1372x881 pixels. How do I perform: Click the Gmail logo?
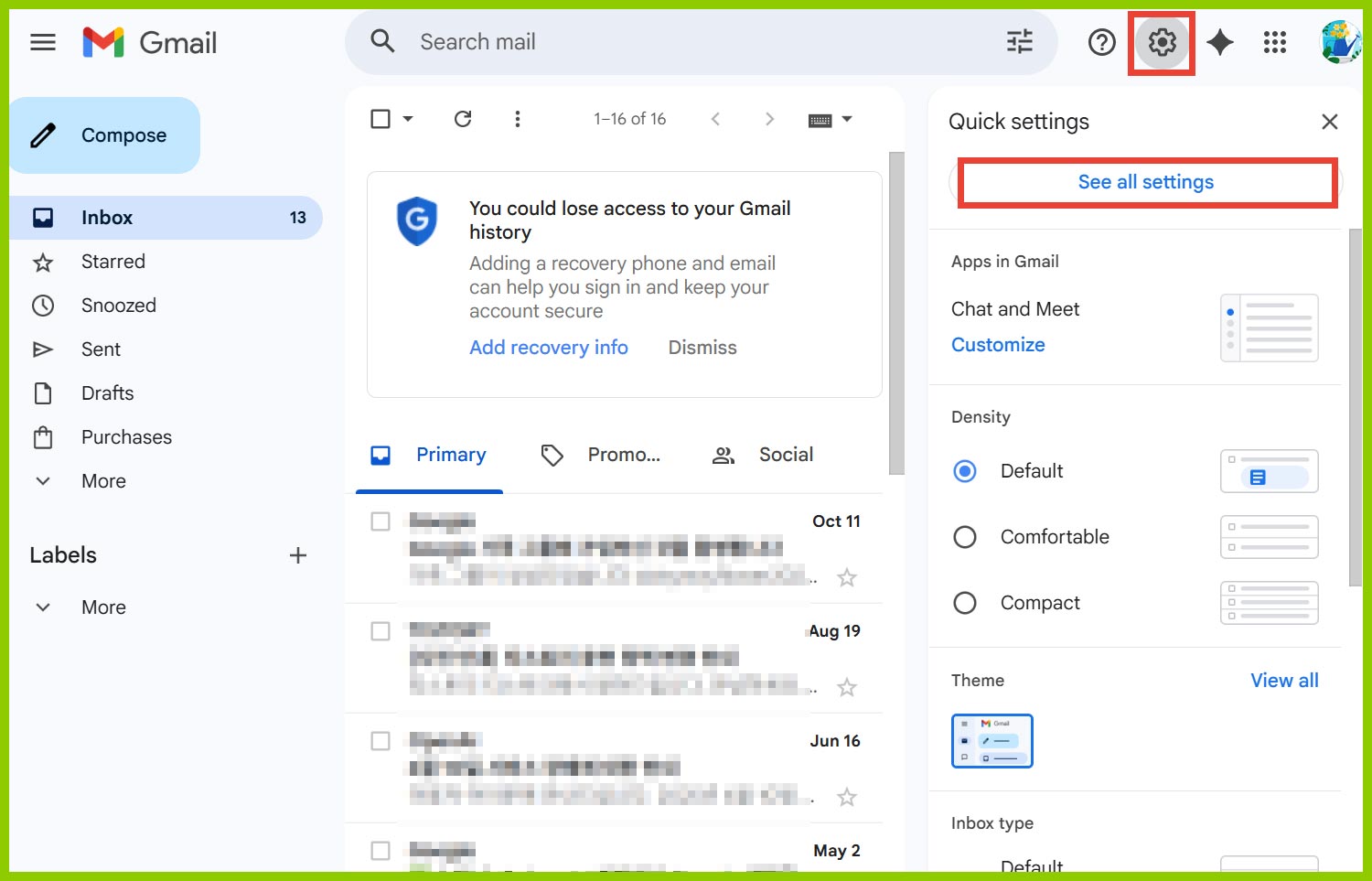tap(150, 42)
